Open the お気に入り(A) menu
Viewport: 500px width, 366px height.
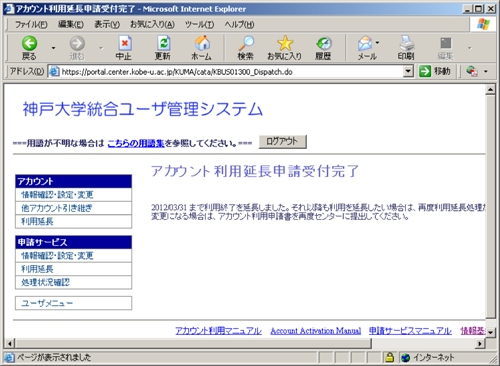coord(152,24)
